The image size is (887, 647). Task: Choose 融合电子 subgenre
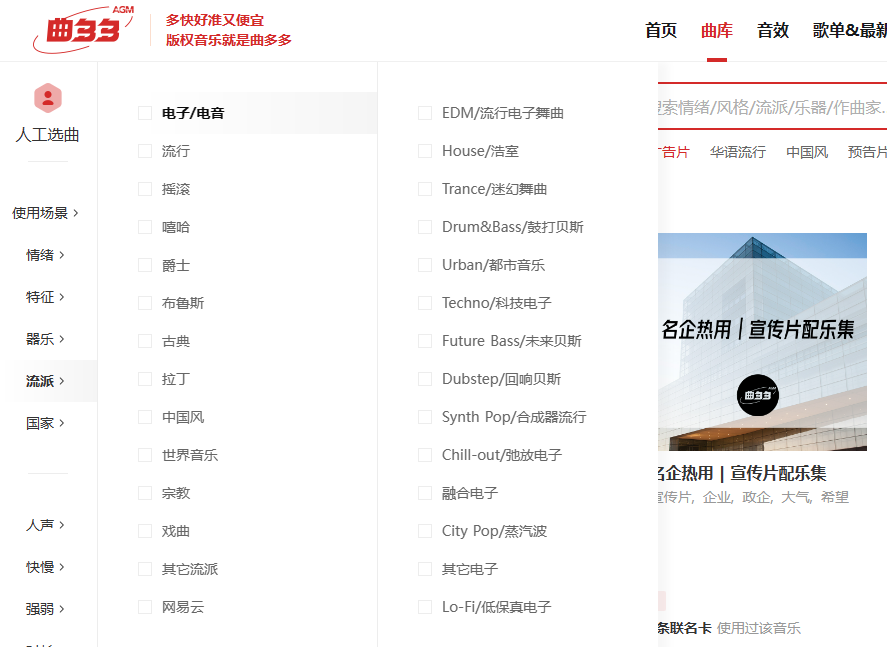tap(470, 493)
